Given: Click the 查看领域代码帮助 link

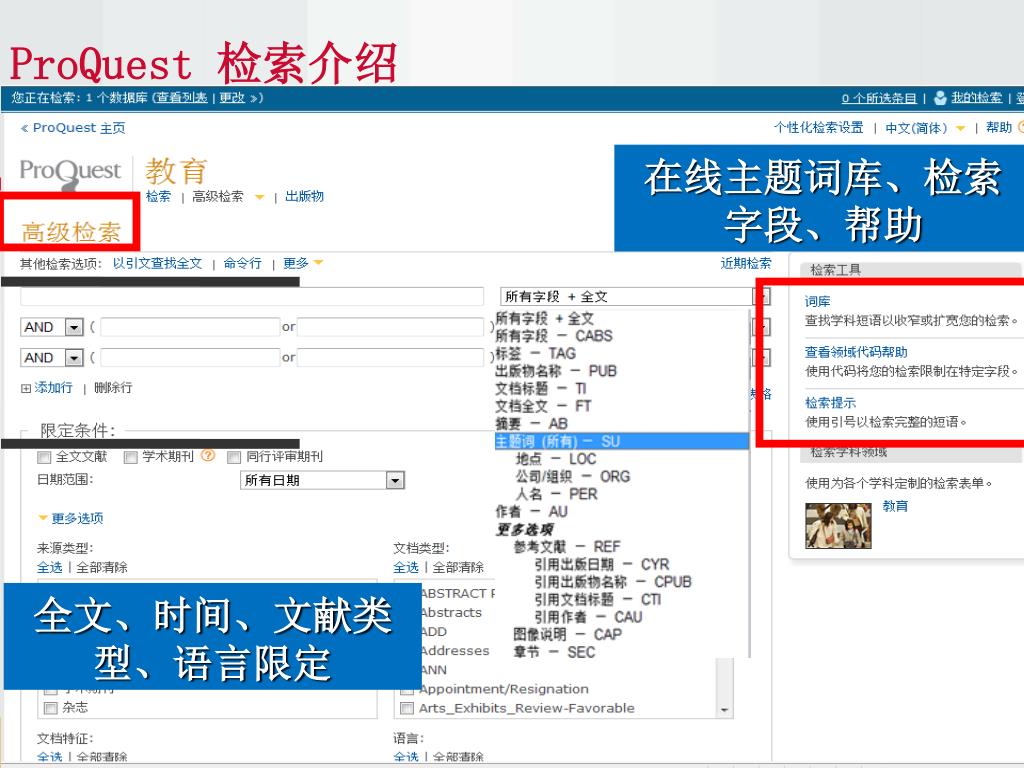Looking at the screenshot, I should click(857, 353).
